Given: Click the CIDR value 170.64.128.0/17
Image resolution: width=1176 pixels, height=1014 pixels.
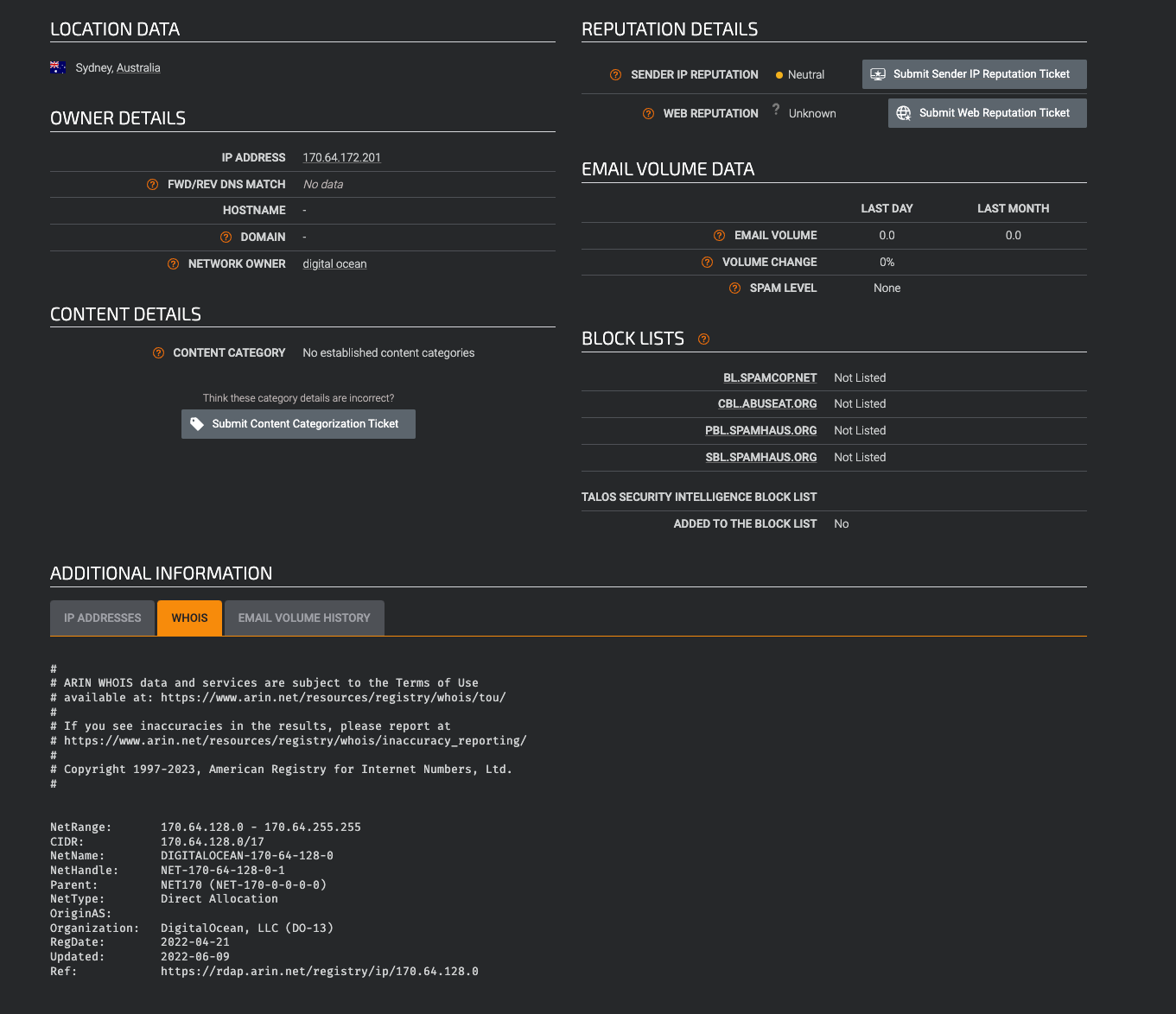Looking at the screenshot, I should coord(213,841).
